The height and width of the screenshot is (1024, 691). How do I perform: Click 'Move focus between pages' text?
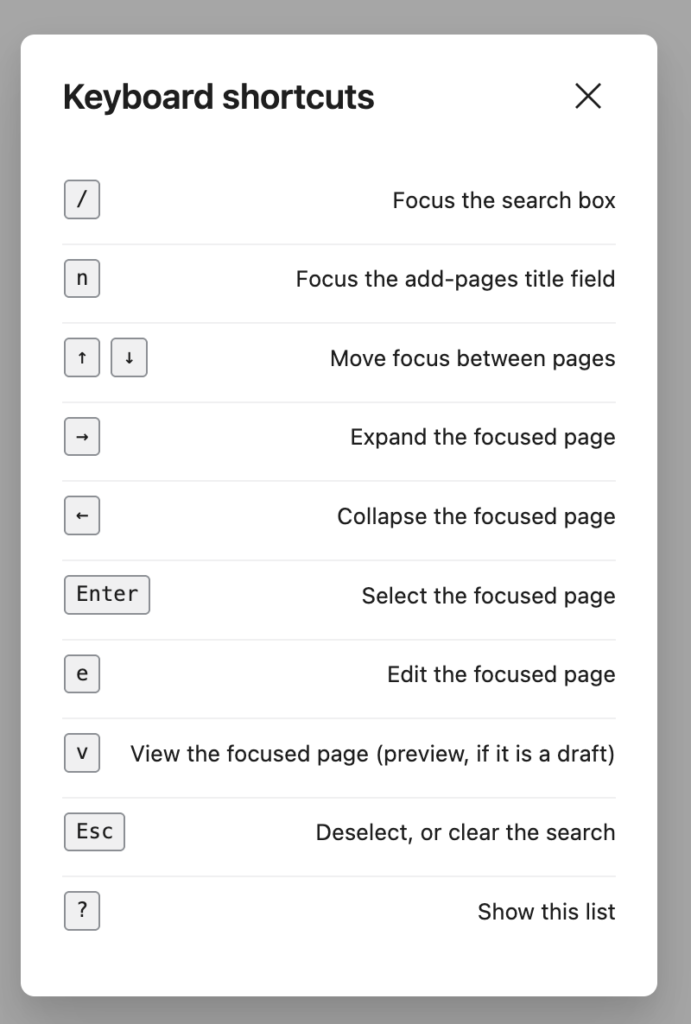coord(472,359)
